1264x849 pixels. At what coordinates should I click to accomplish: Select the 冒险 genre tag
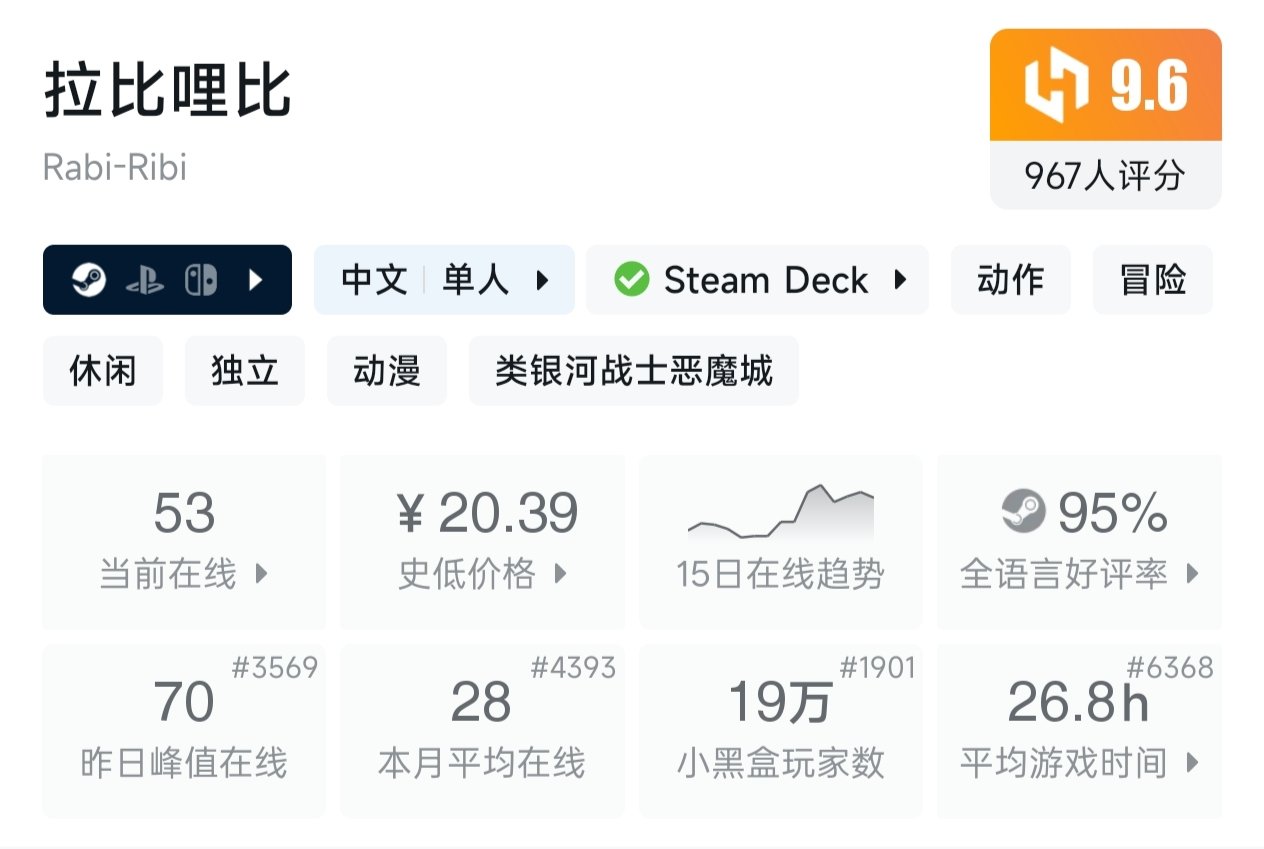click(x=1152, y=280)
